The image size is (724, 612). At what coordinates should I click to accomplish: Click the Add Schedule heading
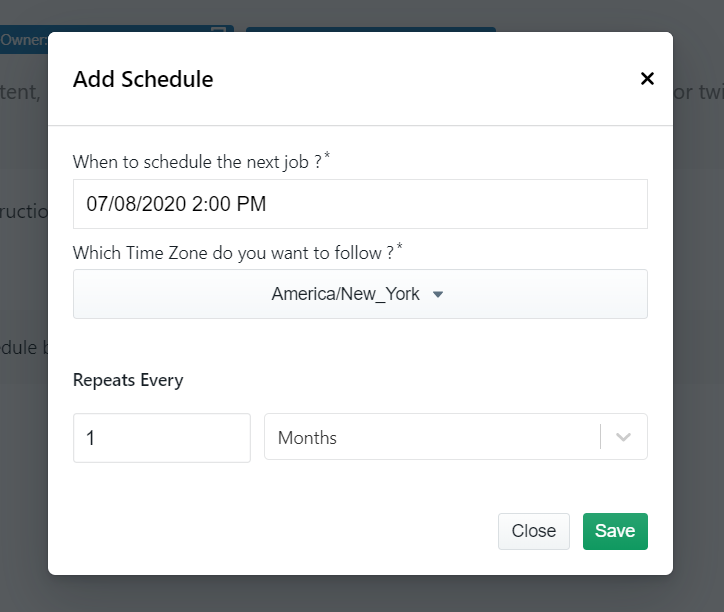click(x=143, y=79)
